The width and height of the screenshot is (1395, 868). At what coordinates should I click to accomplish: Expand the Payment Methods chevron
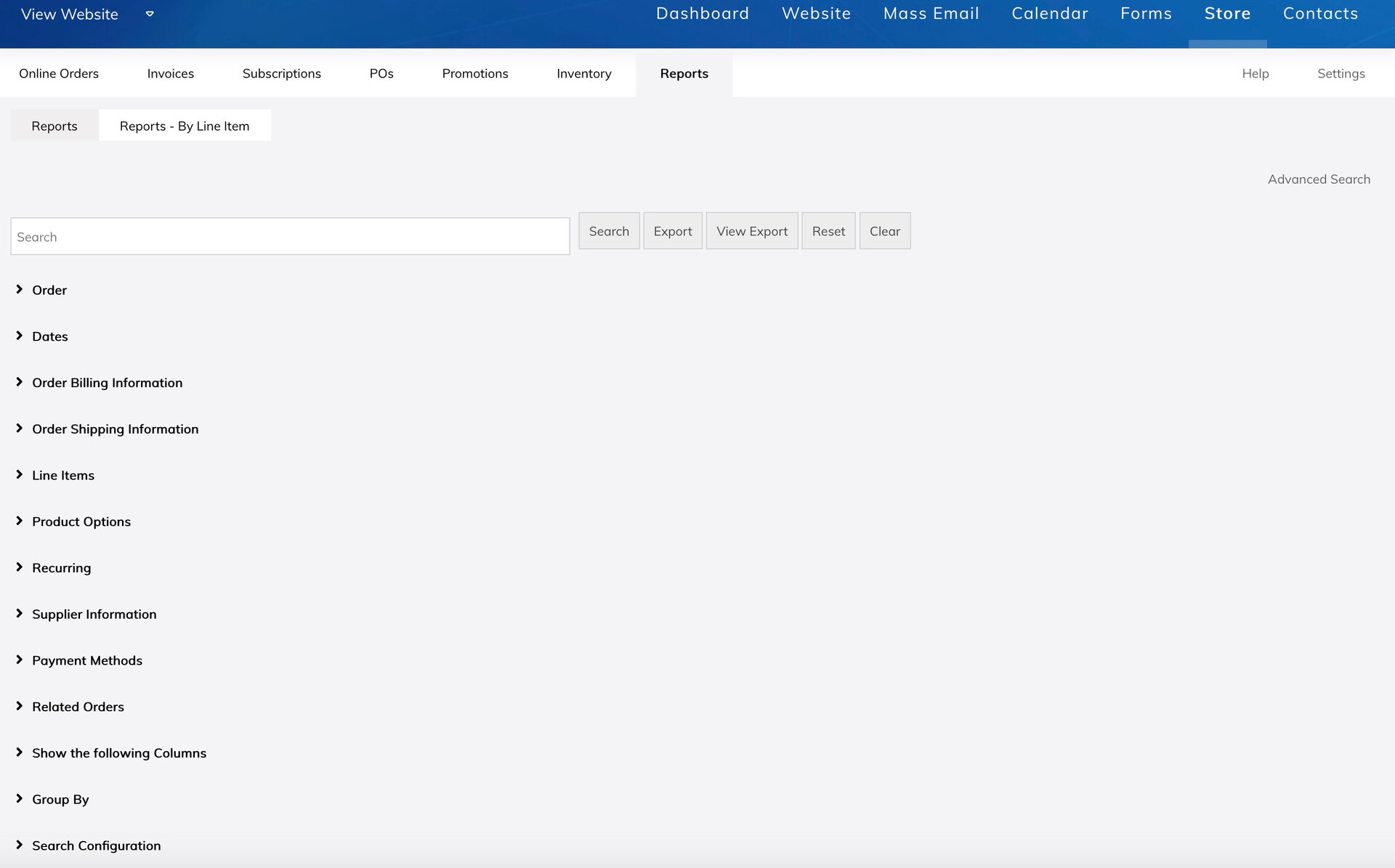coord(20,660)
